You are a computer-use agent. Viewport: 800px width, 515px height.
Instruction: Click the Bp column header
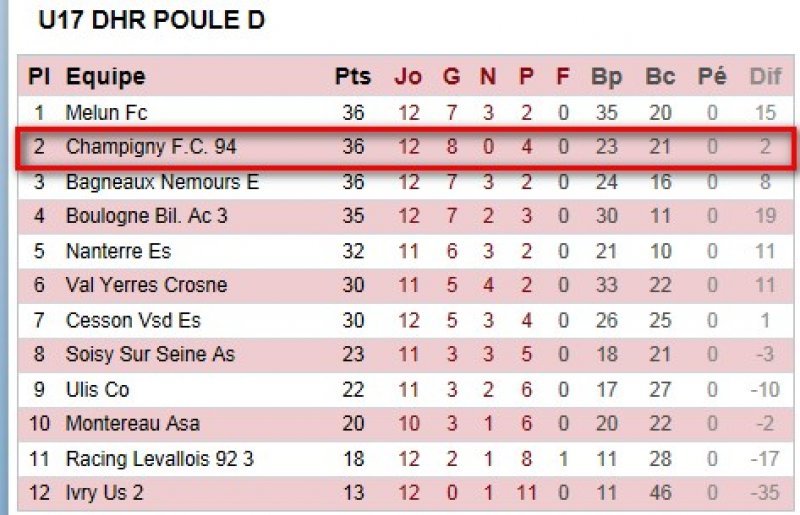pos(606,77)
